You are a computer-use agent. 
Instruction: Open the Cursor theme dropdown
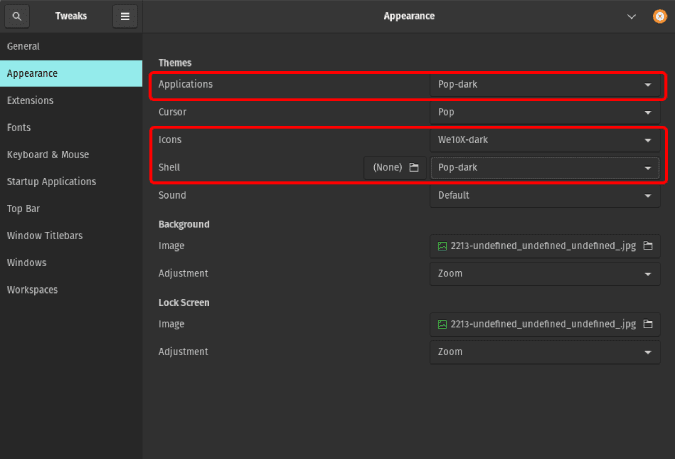pos(545,113)
